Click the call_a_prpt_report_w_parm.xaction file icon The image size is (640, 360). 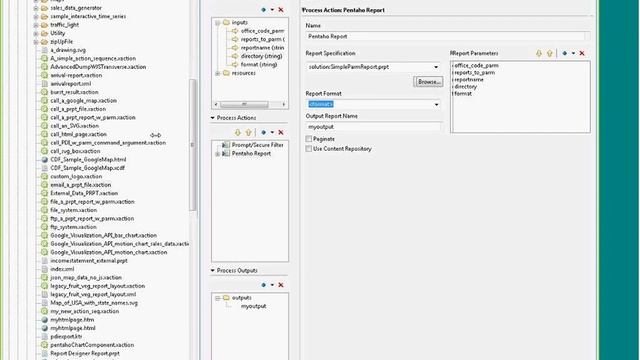click(44, 118)
